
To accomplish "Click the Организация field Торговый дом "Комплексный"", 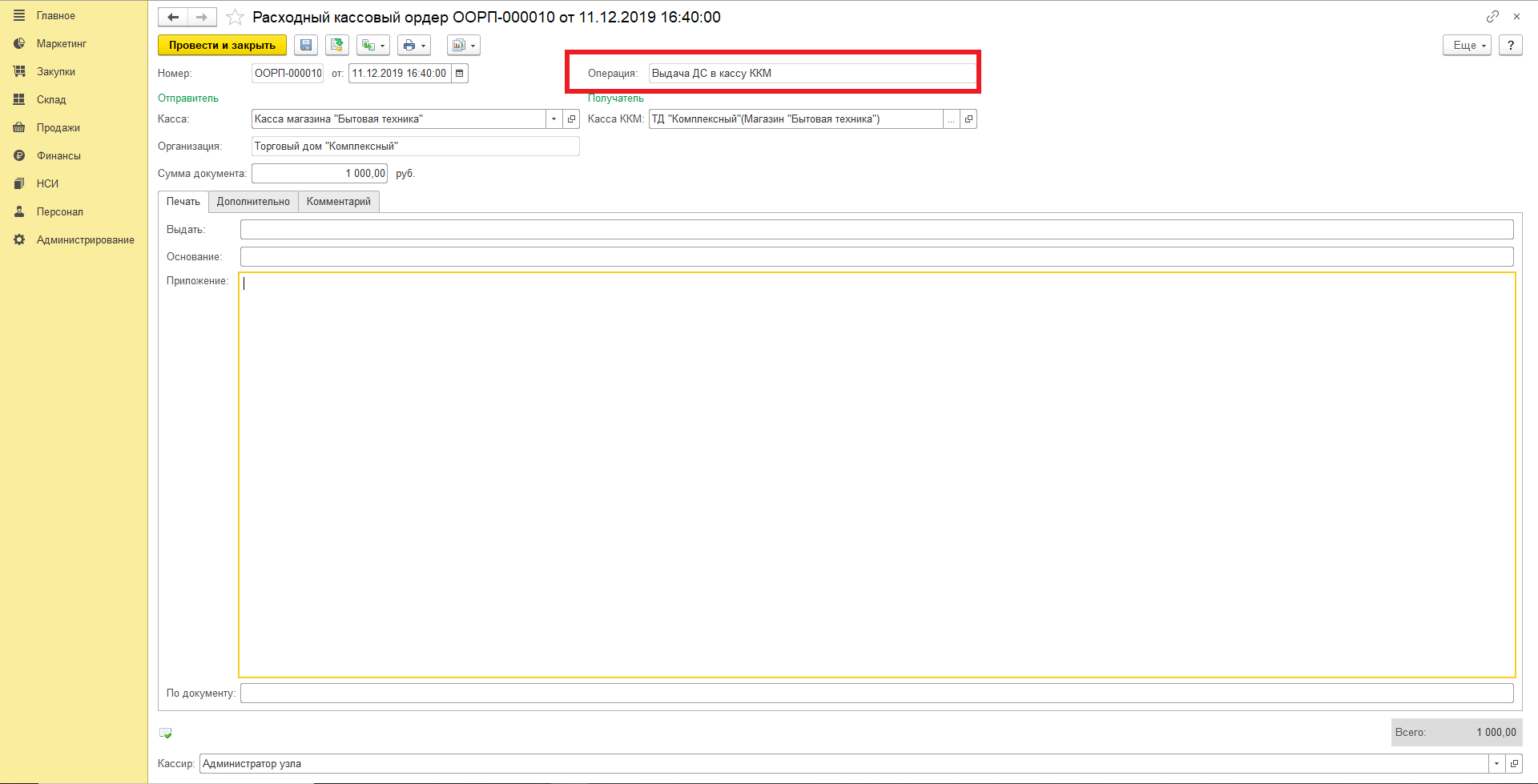I will pos(415,147).
